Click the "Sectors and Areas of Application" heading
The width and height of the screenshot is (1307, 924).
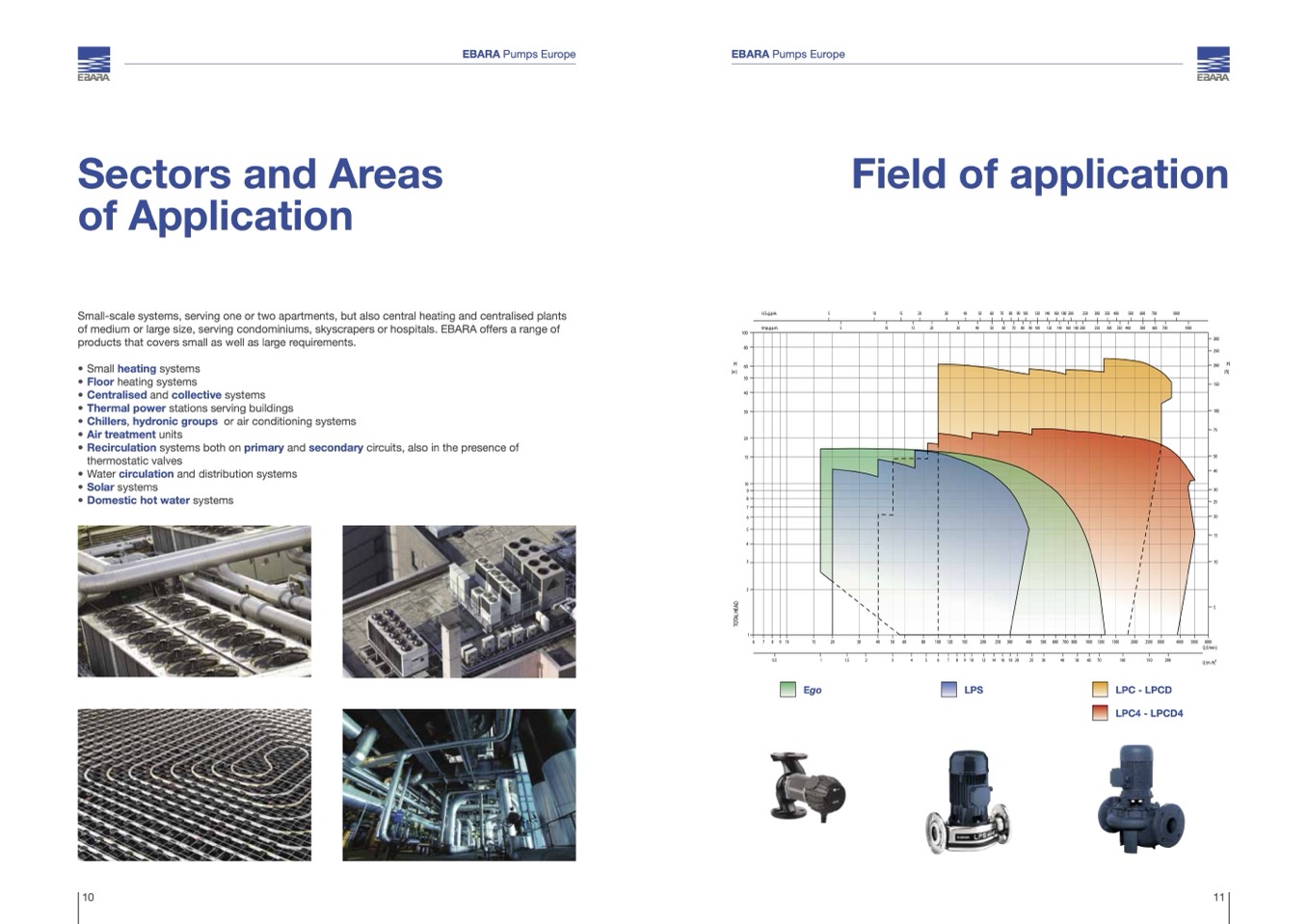[259, 195]
